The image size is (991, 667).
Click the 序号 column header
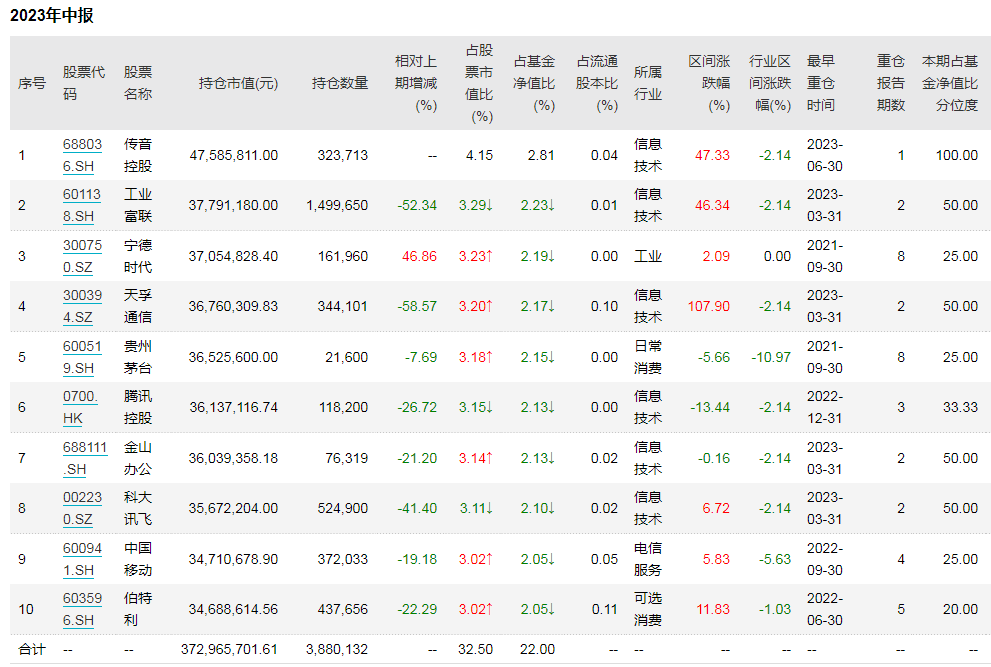[32, 83]
